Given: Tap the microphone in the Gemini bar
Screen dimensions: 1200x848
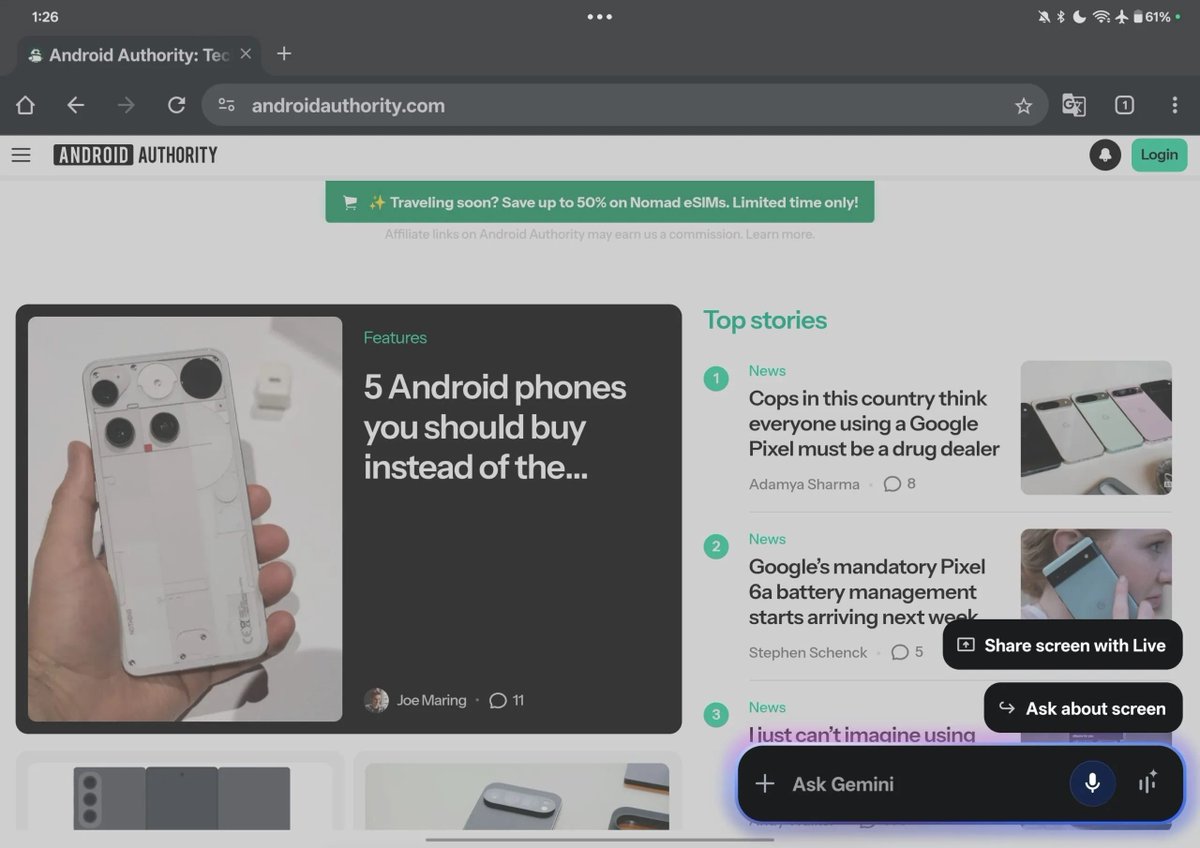Looking at the screenshot, I should [1092, 784].
